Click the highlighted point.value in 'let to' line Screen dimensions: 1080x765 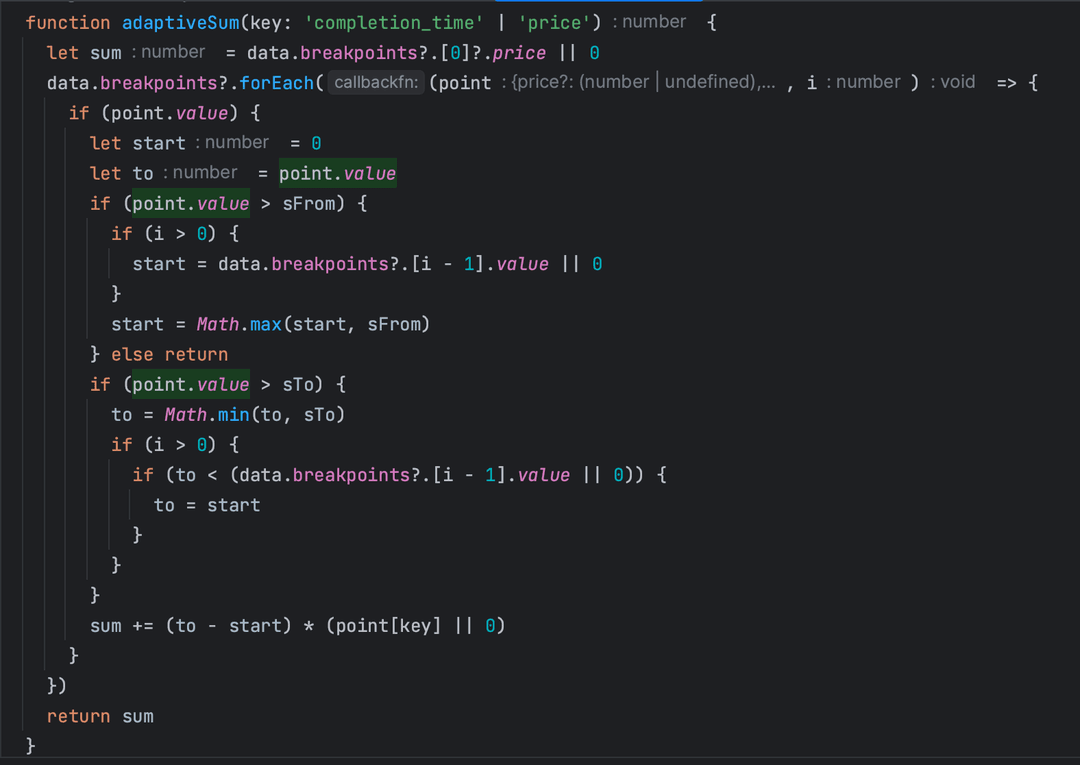pyautogui.click(x=337, y=174)
